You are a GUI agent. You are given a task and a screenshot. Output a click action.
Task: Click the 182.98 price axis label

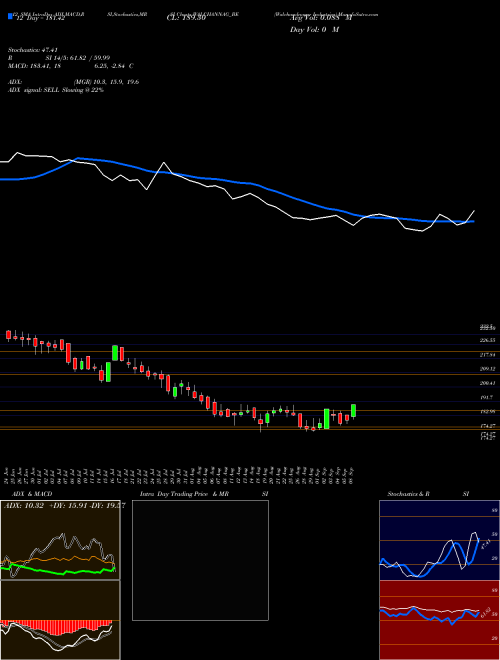487,411
